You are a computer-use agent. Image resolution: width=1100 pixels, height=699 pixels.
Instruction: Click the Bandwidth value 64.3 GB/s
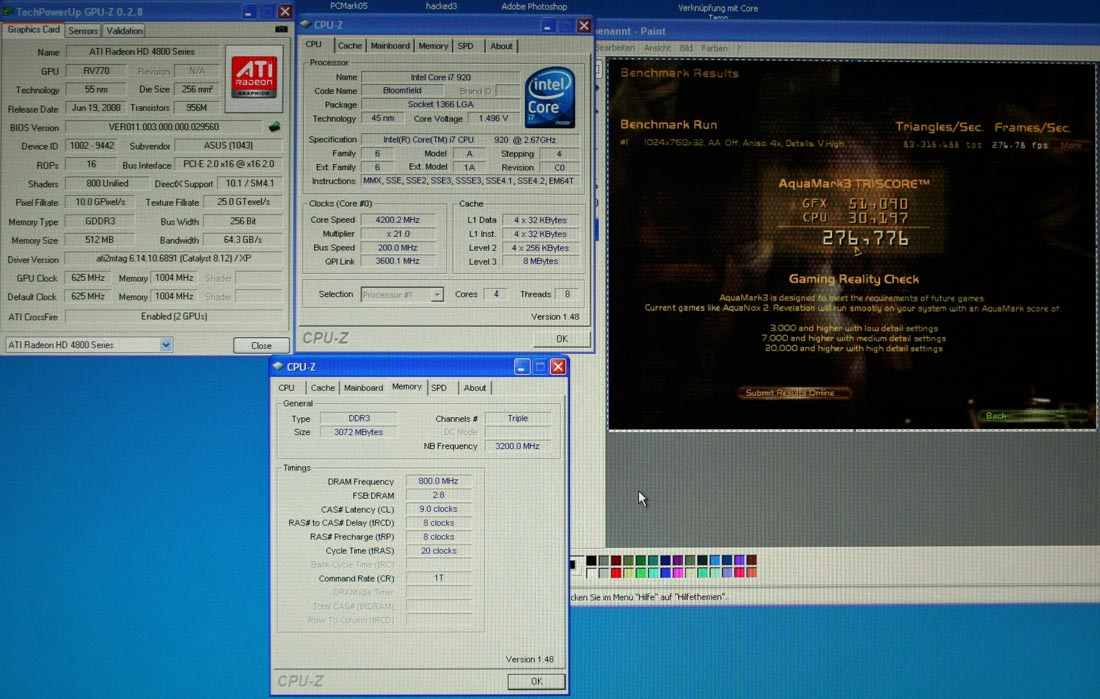point(242,240)
